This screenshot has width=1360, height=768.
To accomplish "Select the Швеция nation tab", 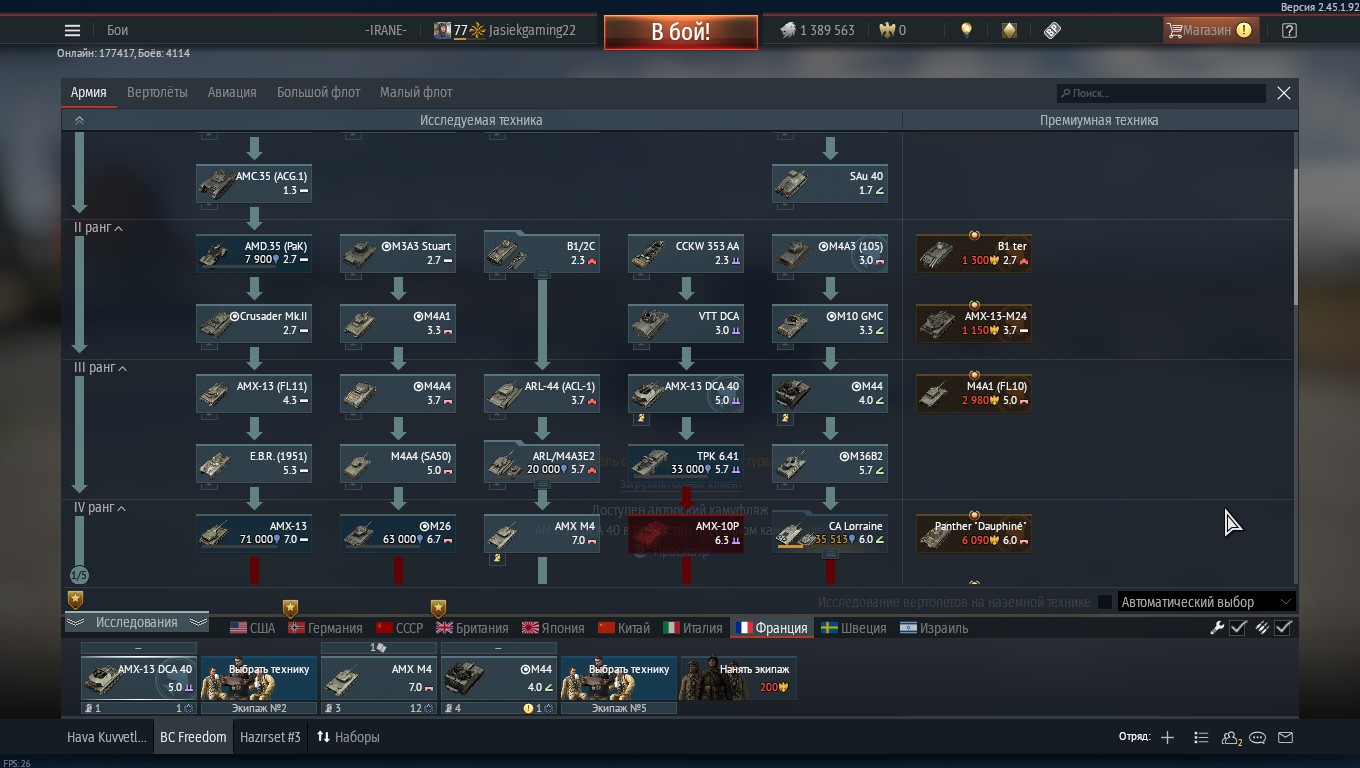I will [853, 628].
